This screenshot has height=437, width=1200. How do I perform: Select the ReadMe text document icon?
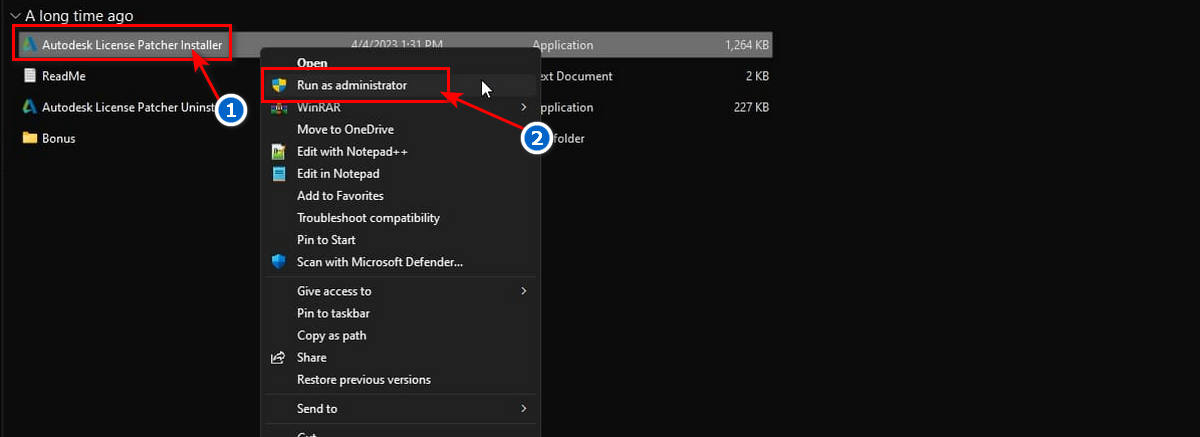30,76
